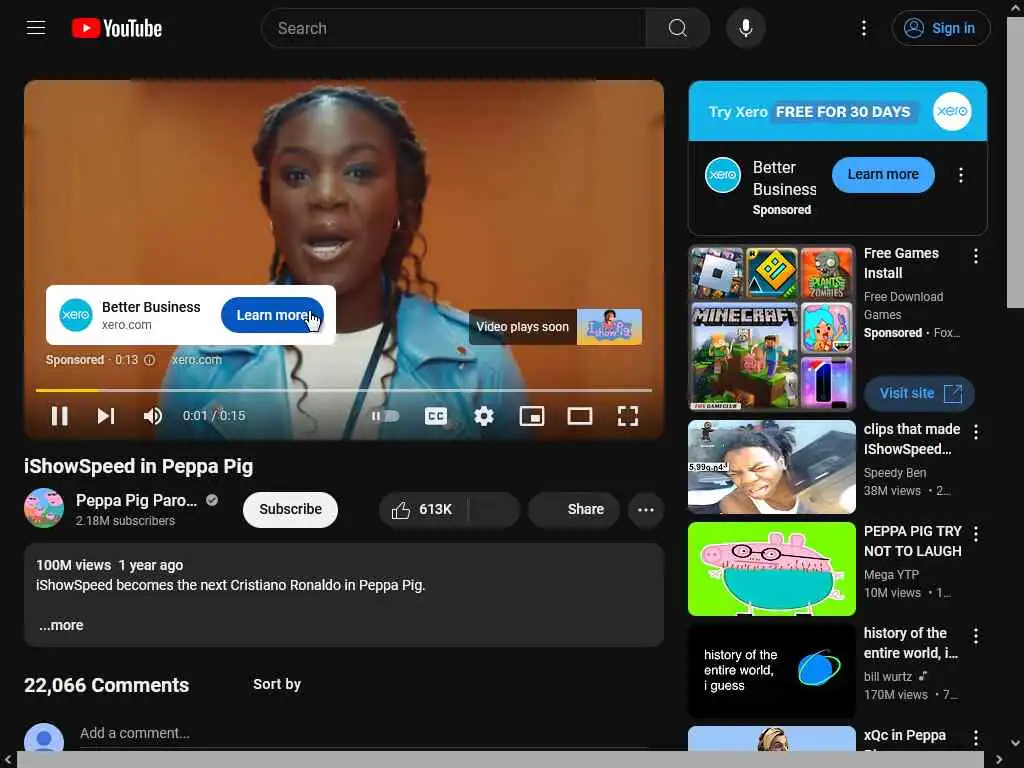Click the ad info icon beside 0:13
Screen dimensions: 1024x768
pyautogui.click(x=150, y=360)
